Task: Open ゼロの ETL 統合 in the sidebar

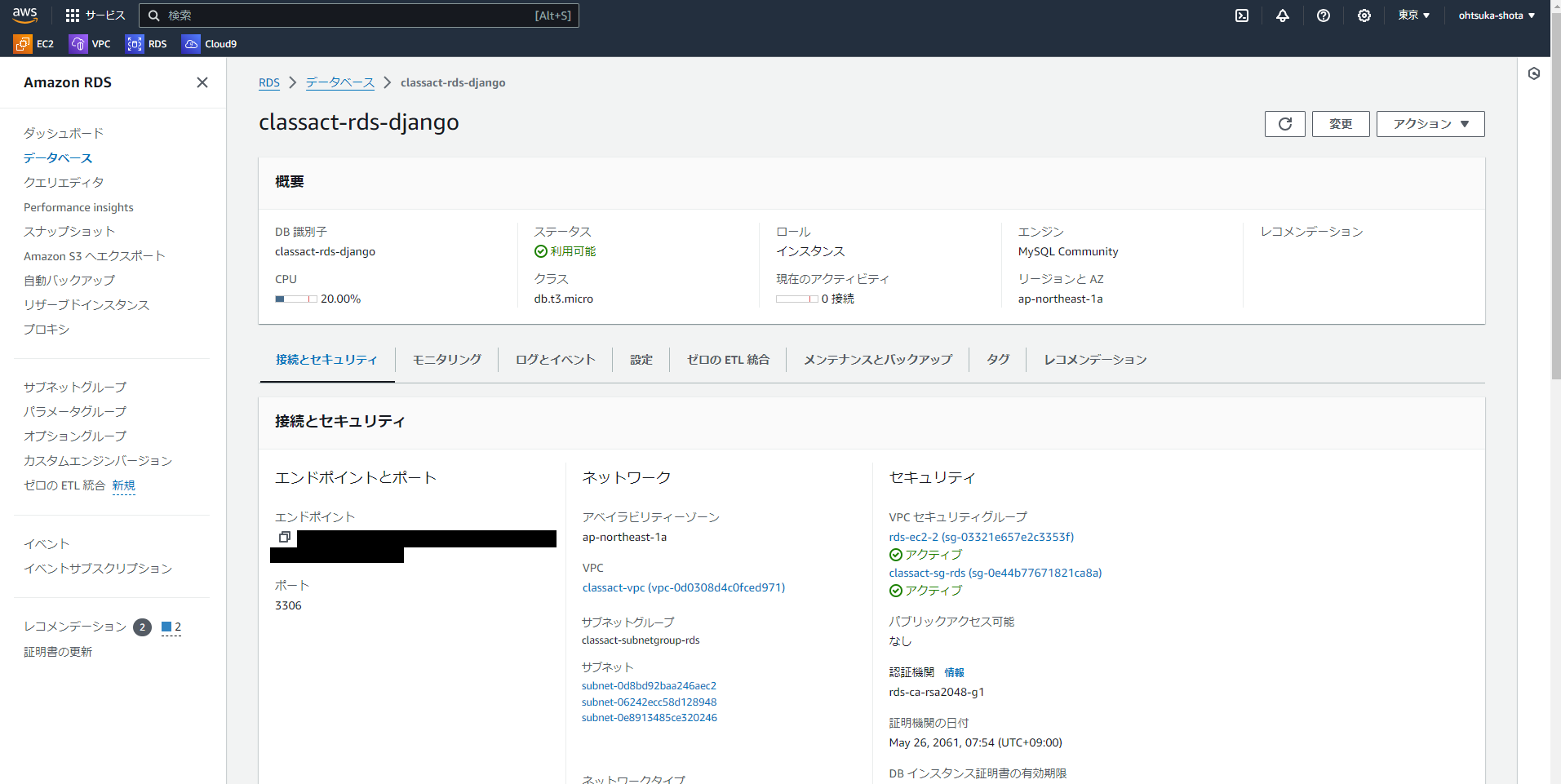Action: pos(64,485)
